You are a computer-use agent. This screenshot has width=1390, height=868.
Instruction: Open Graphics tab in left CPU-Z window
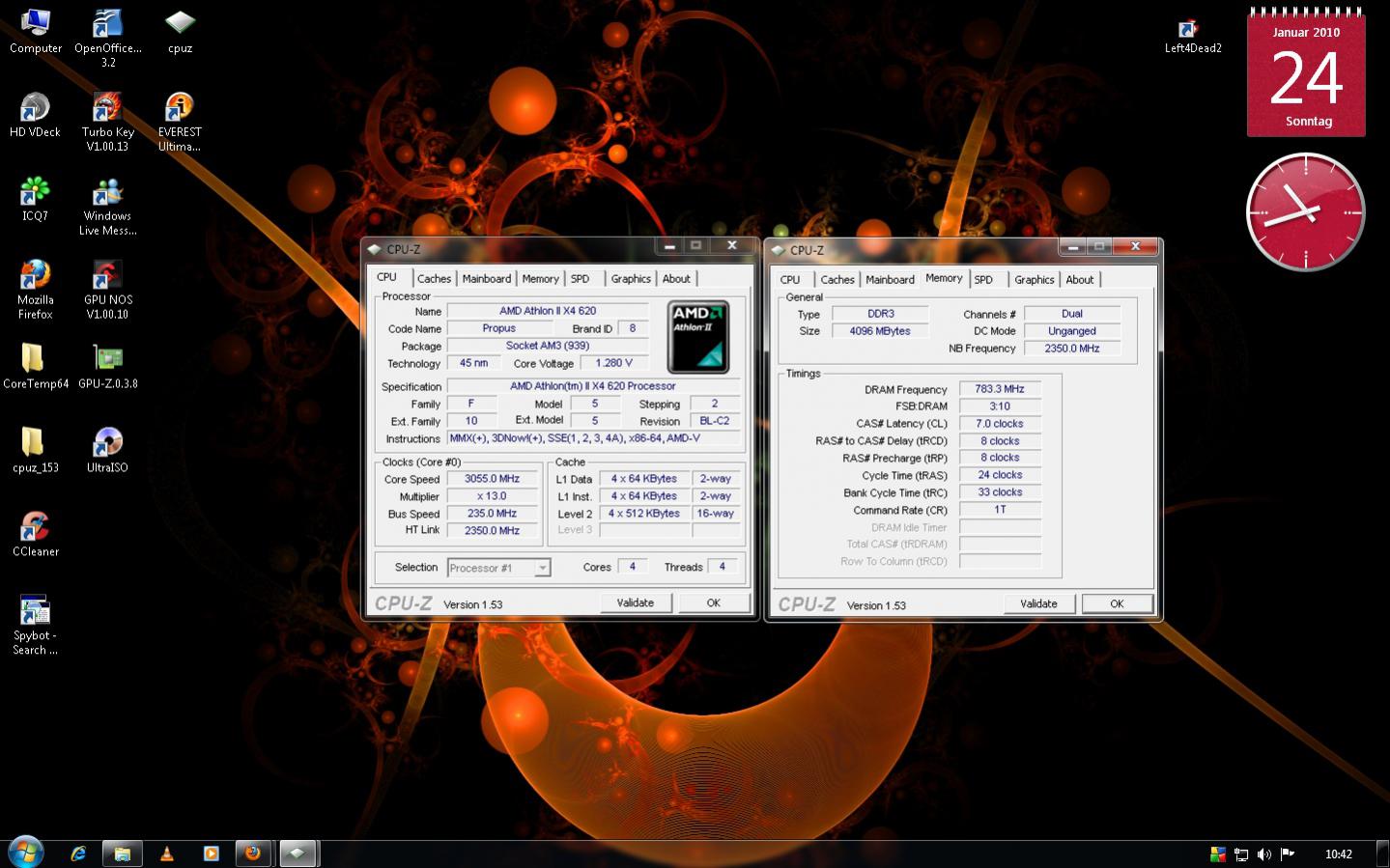click(631, 279)
